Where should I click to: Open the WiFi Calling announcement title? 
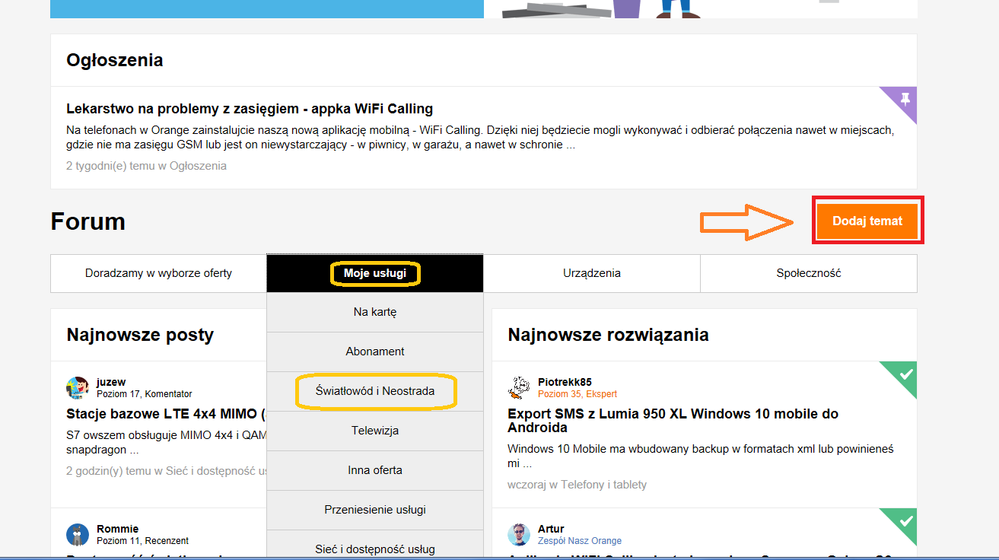[x=249, y=109]
